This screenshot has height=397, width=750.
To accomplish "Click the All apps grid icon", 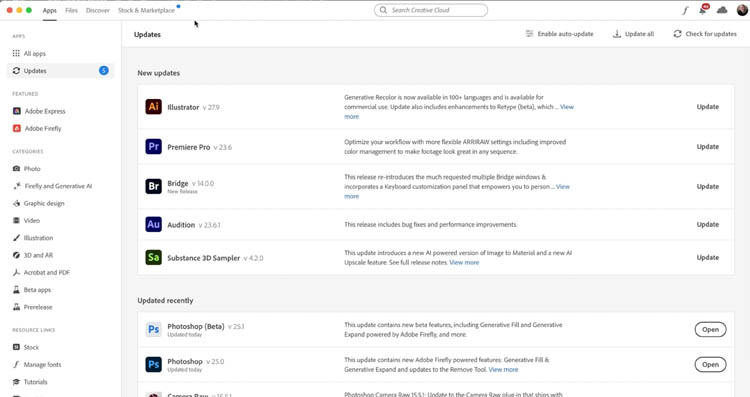I will click(x=16, y=53).
